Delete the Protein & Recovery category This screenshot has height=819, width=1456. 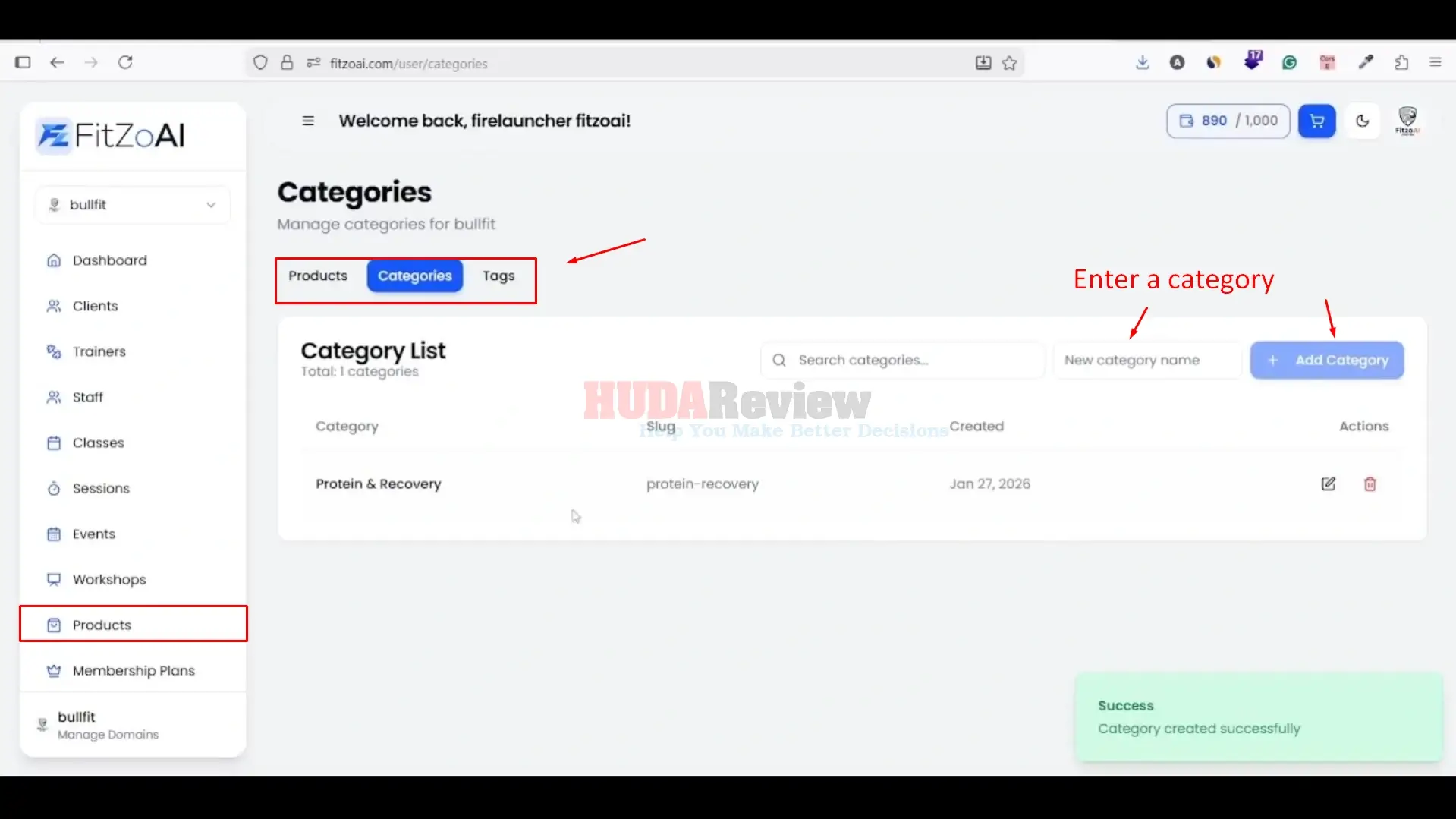tap(1370, 484)
